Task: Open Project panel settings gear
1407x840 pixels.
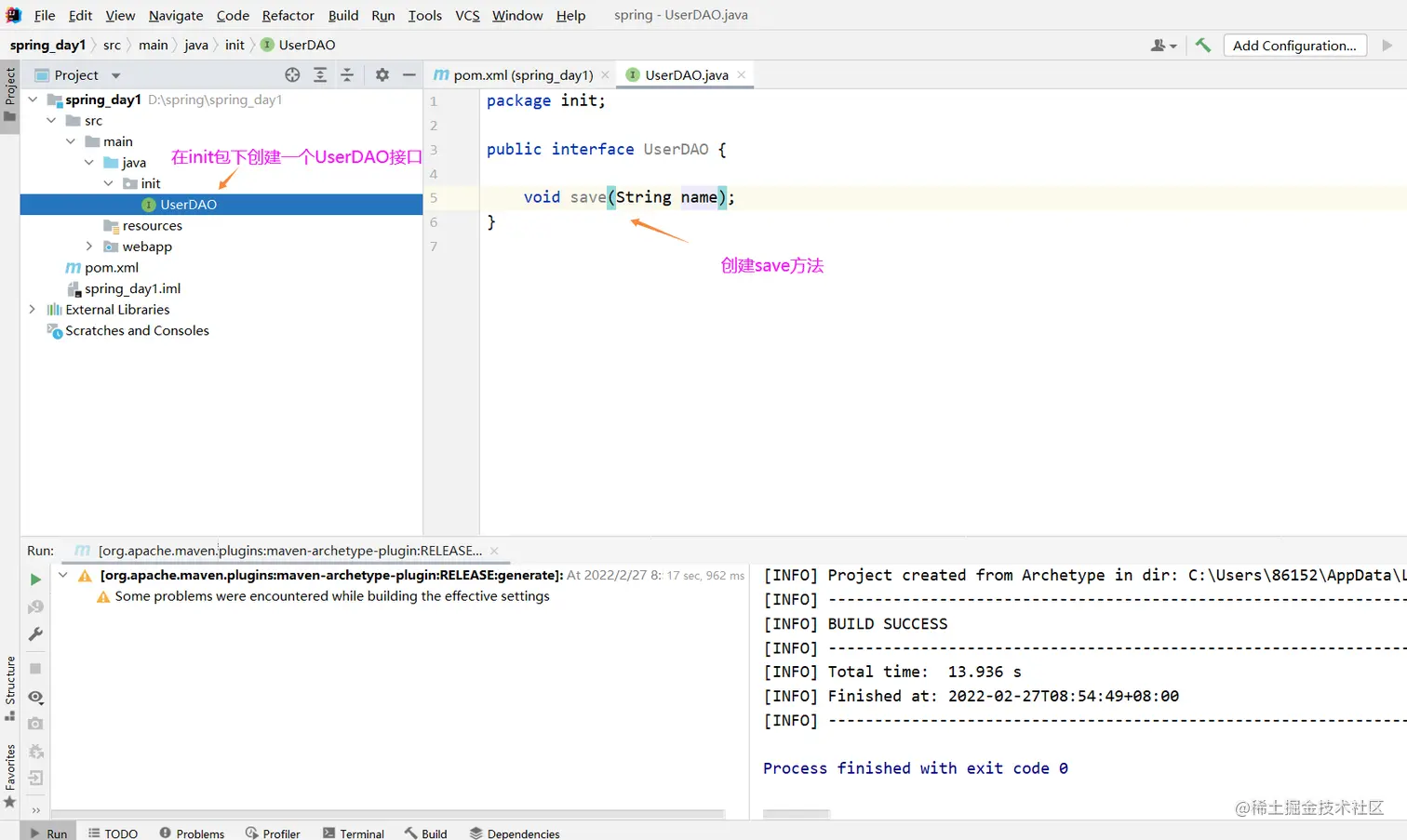Action: point(382,75)
